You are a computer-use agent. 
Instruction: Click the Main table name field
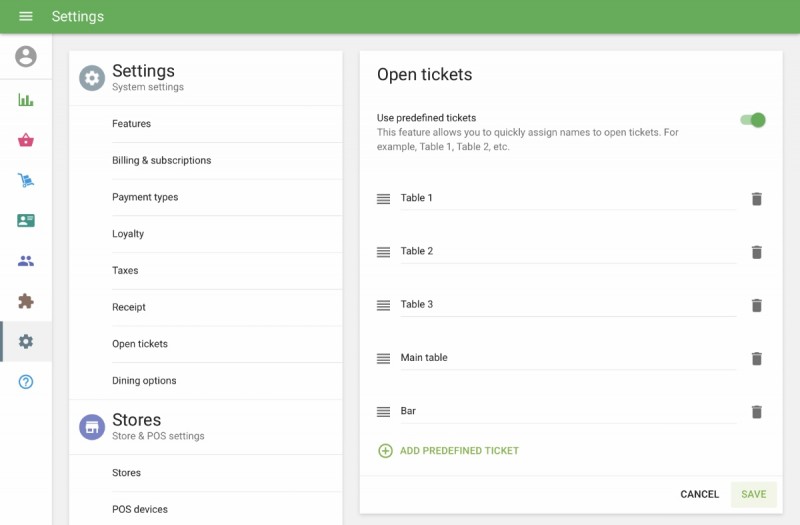pyautogui.click(x=565, y=358)
